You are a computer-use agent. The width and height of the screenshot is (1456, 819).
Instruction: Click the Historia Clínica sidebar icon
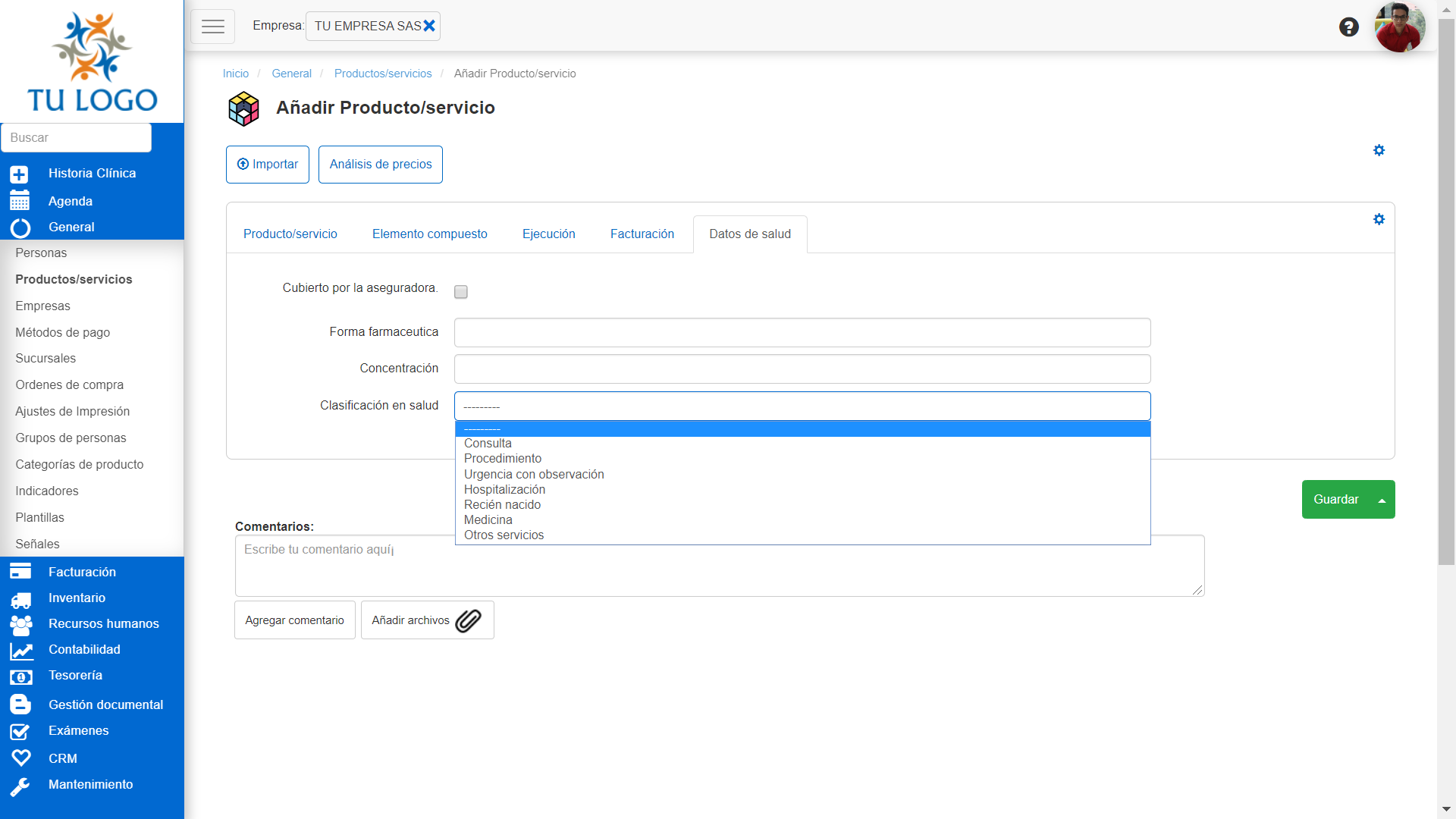pyautogui.click(x=20, y=174)
